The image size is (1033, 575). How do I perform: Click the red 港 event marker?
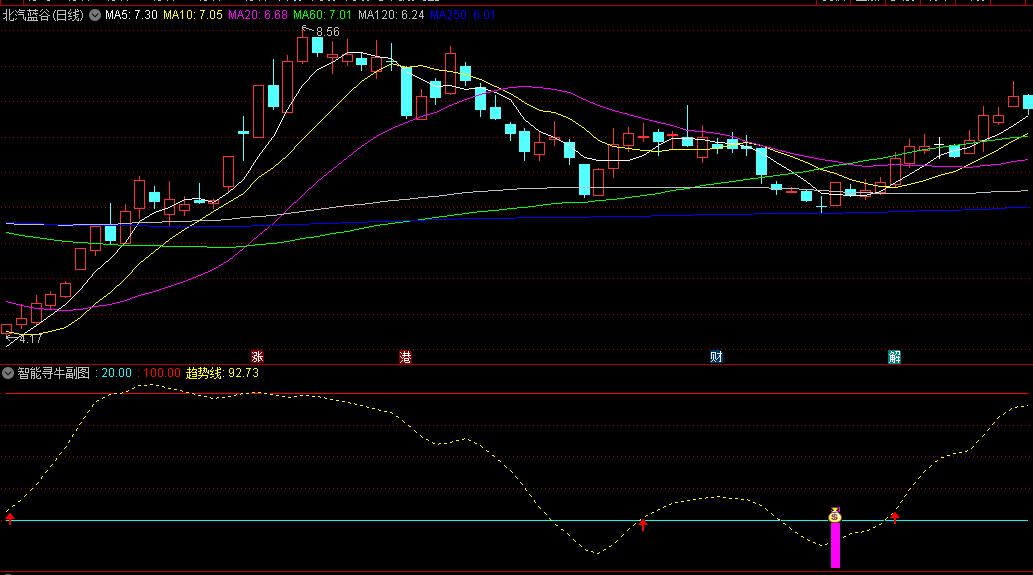pos(406,356)
